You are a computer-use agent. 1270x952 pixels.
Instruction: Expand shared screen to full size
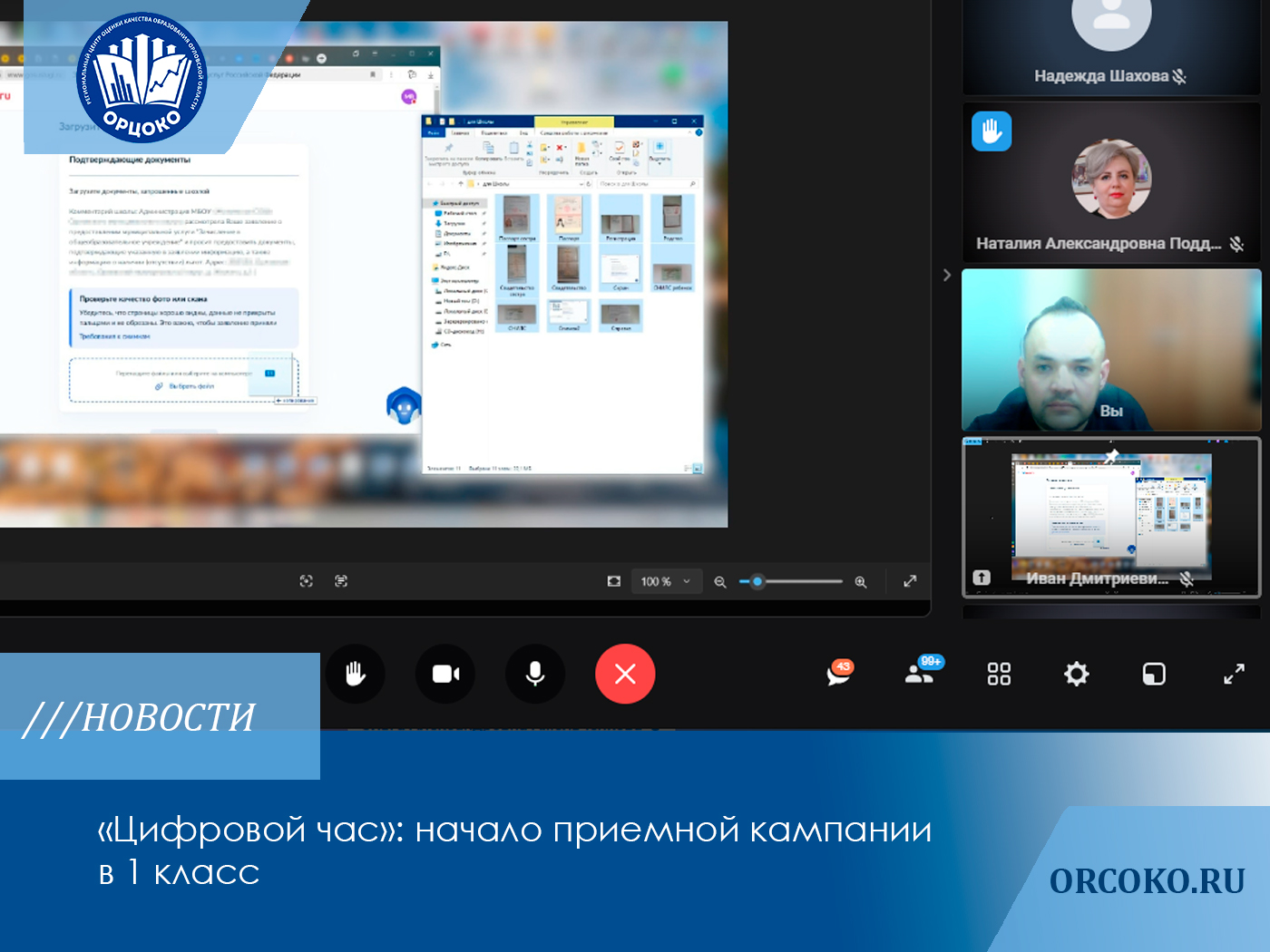point(910,581)
